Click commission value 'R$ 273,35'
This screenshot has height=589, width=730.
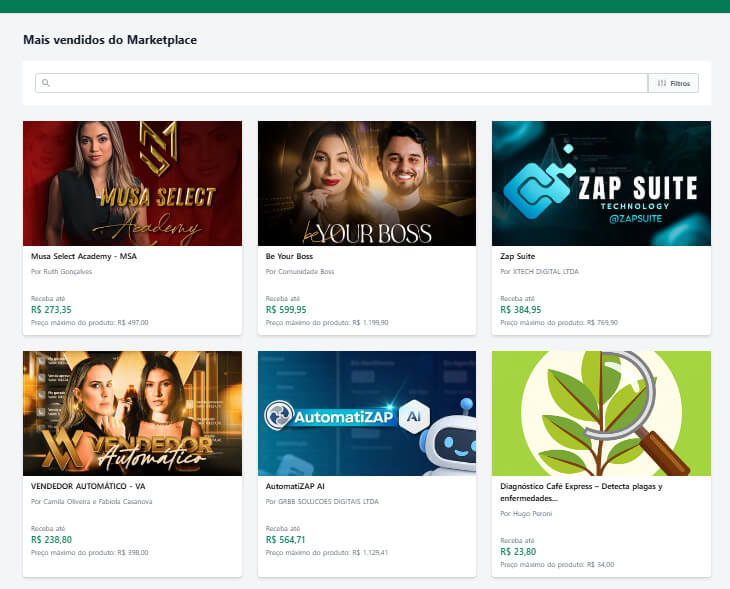pos(51,310)
